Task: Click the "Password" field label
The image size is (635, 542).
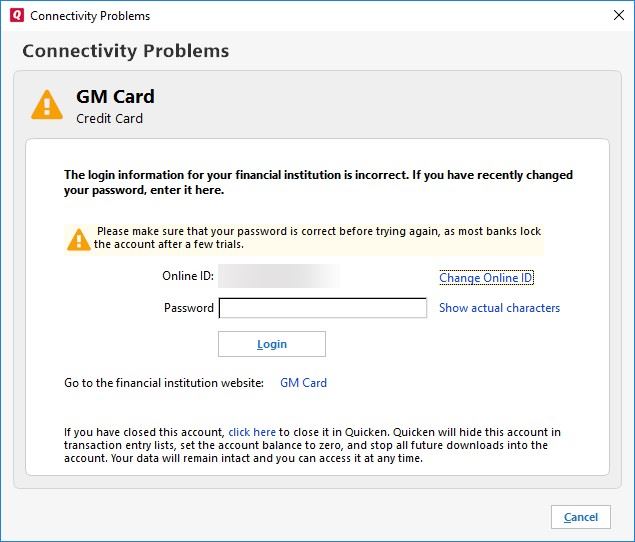Action: click(189, 308)
